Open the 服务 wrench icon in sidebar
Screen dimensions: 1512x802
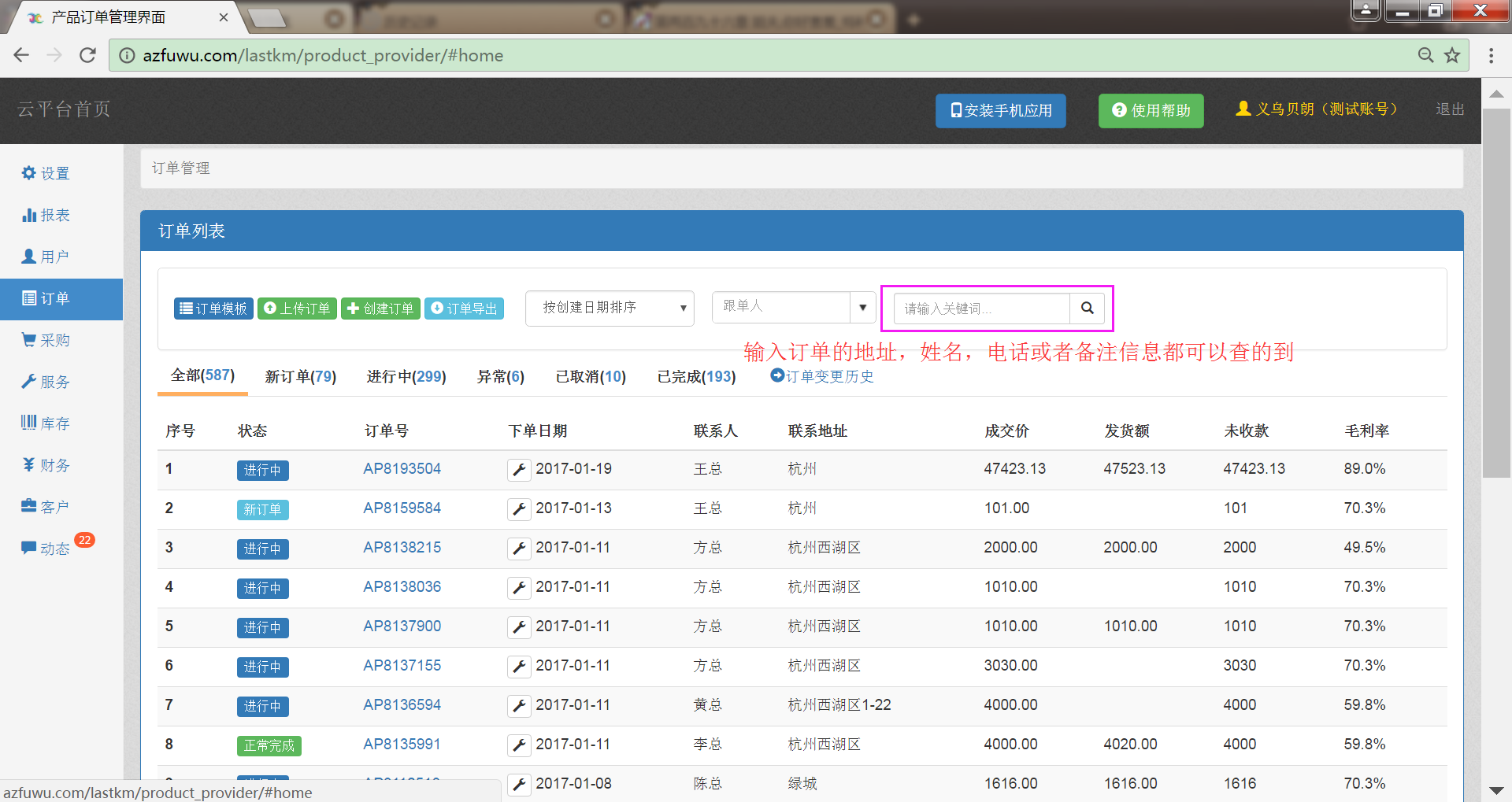coord(29,382)
